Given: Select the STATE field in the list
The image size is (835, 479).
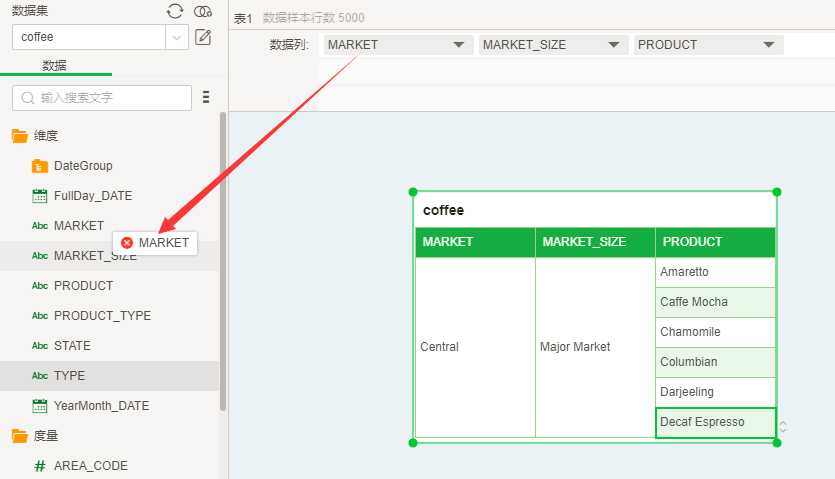Looking at the screenshot, I should 72,346.
